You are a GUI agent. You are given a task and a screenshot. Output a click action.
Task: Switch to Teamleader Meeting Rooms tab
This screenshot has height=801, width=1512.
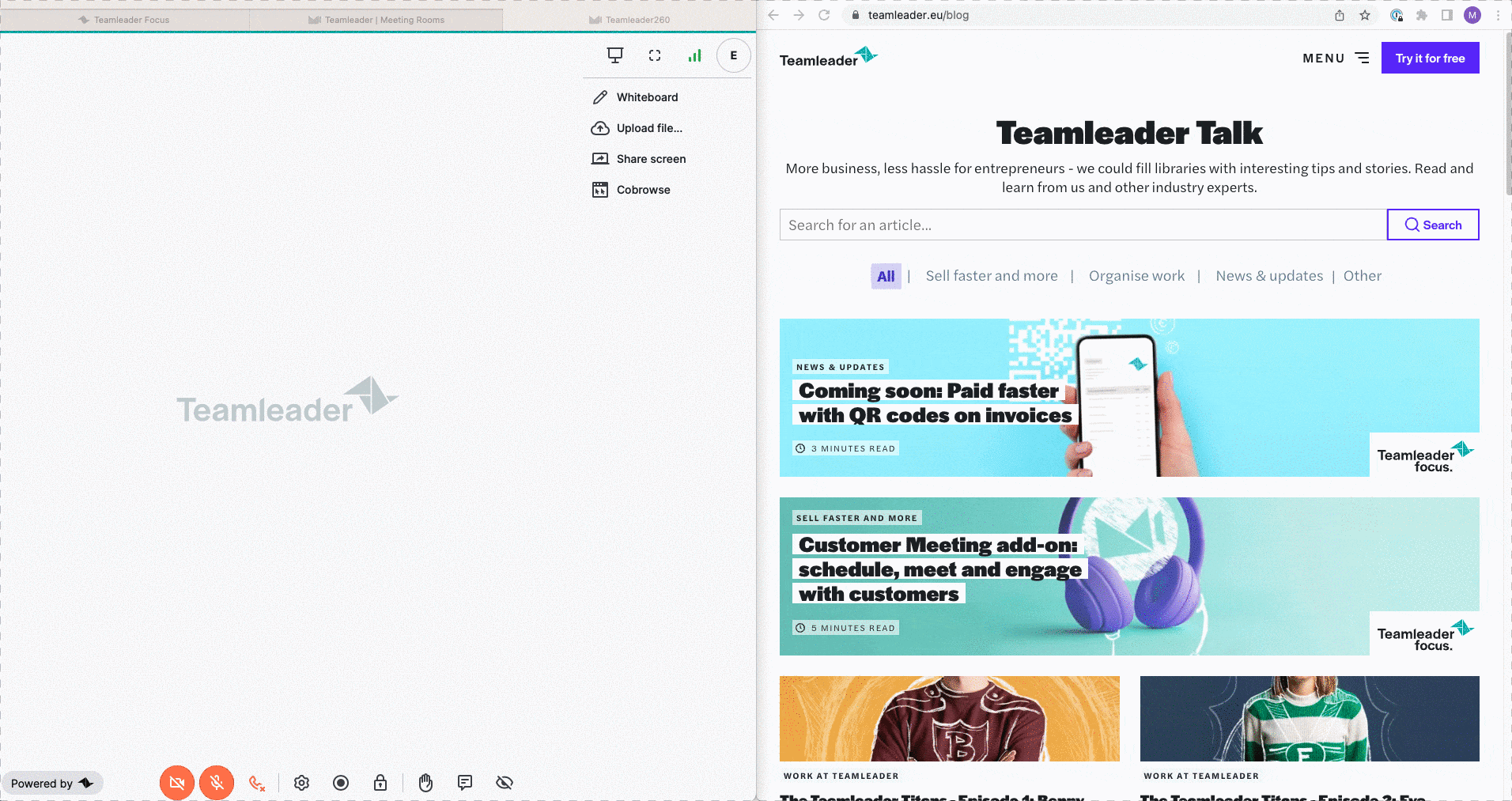[376, 20]
